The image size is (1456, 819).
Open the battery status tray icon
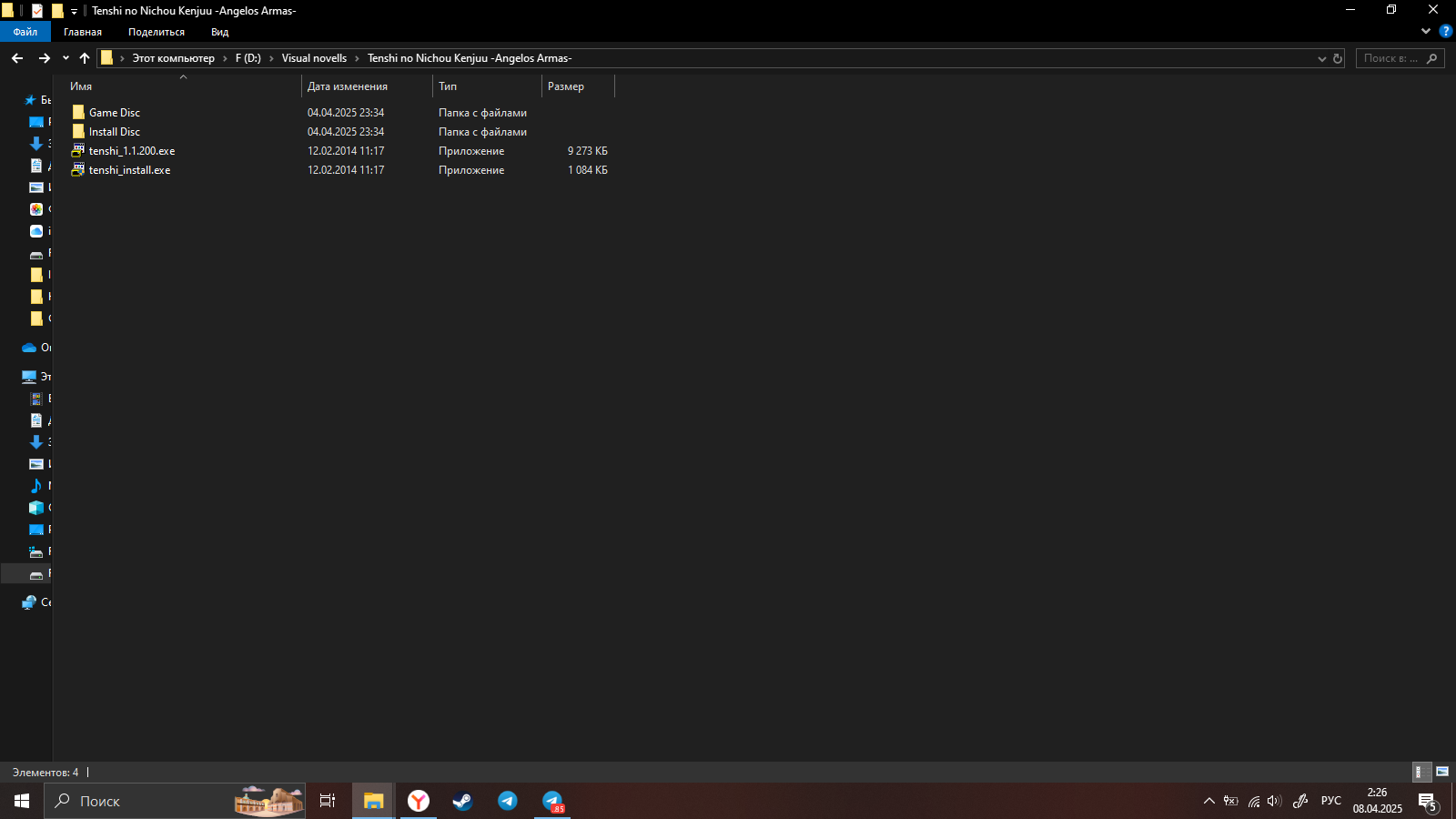pos(1231,801)
